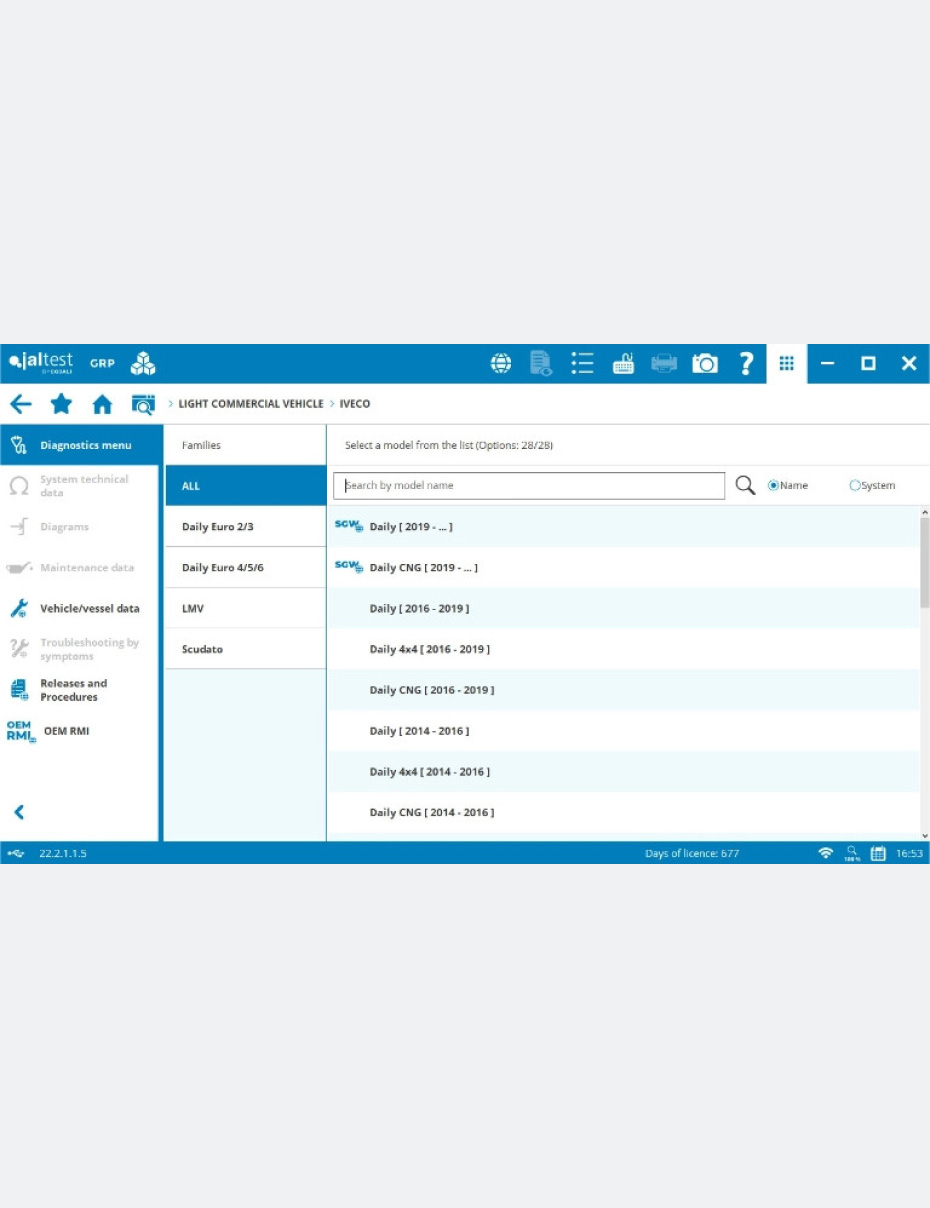Viewport: 930px width, 1208px height.
Task: Select model Daily CNG [ 2014 - 2016 ]
Action: [623, 812]
